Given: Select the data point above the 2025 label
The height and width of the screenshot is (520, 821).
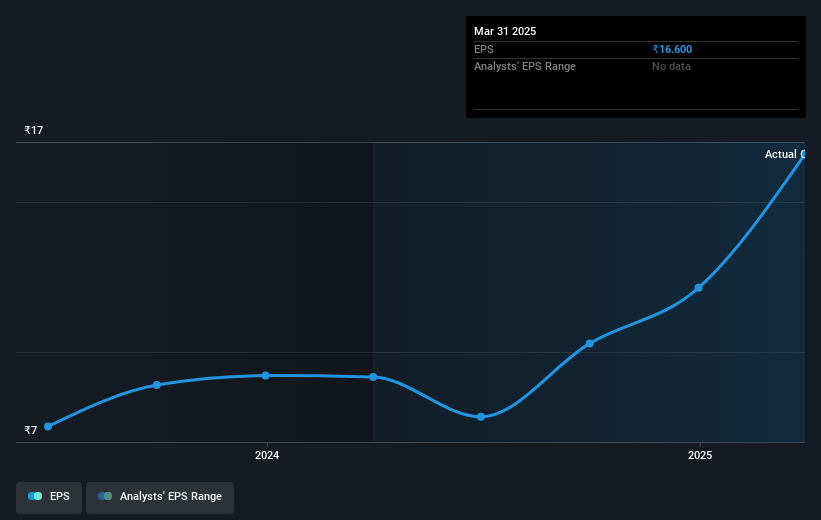Looking at the screenshot, I should tap(698, 288).
